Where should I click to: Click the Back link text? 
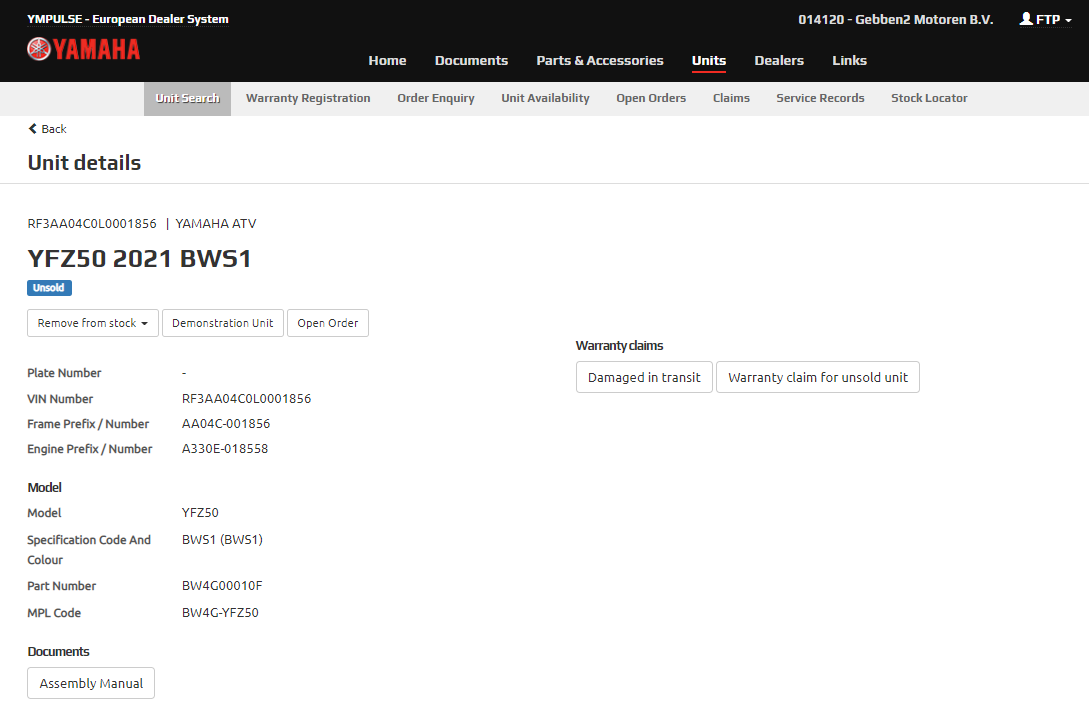(x=54, y=129)
